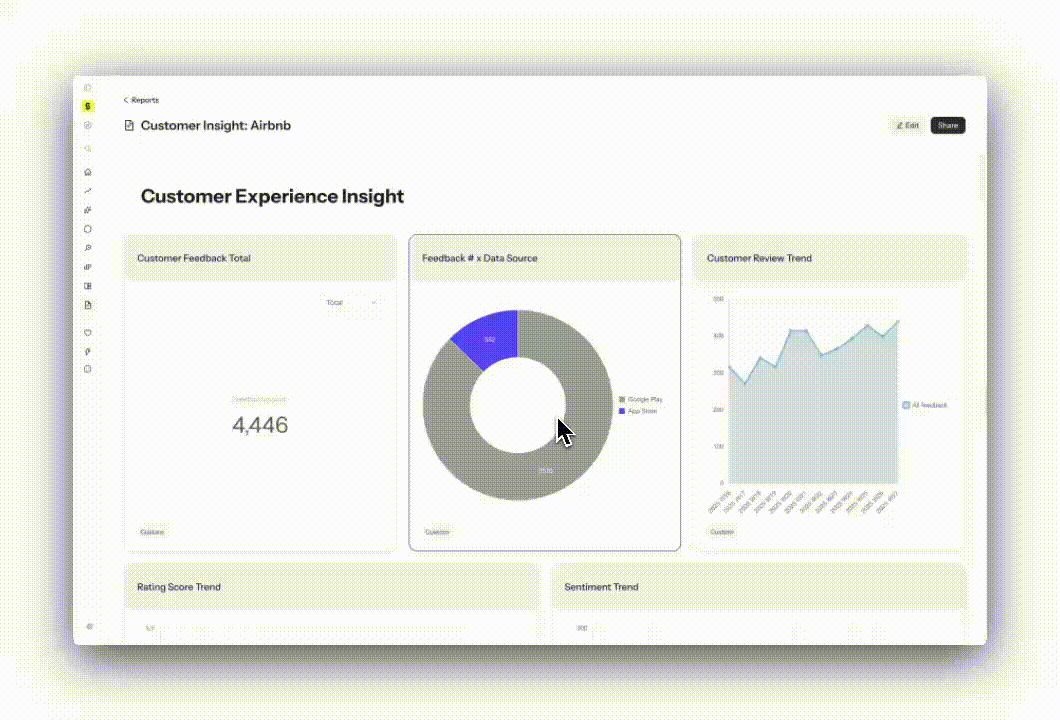Toggle the sidebar panel icon at top
Image resolution: width=1060 pixels, height=720 pixels.
click(x=88, y=87)
